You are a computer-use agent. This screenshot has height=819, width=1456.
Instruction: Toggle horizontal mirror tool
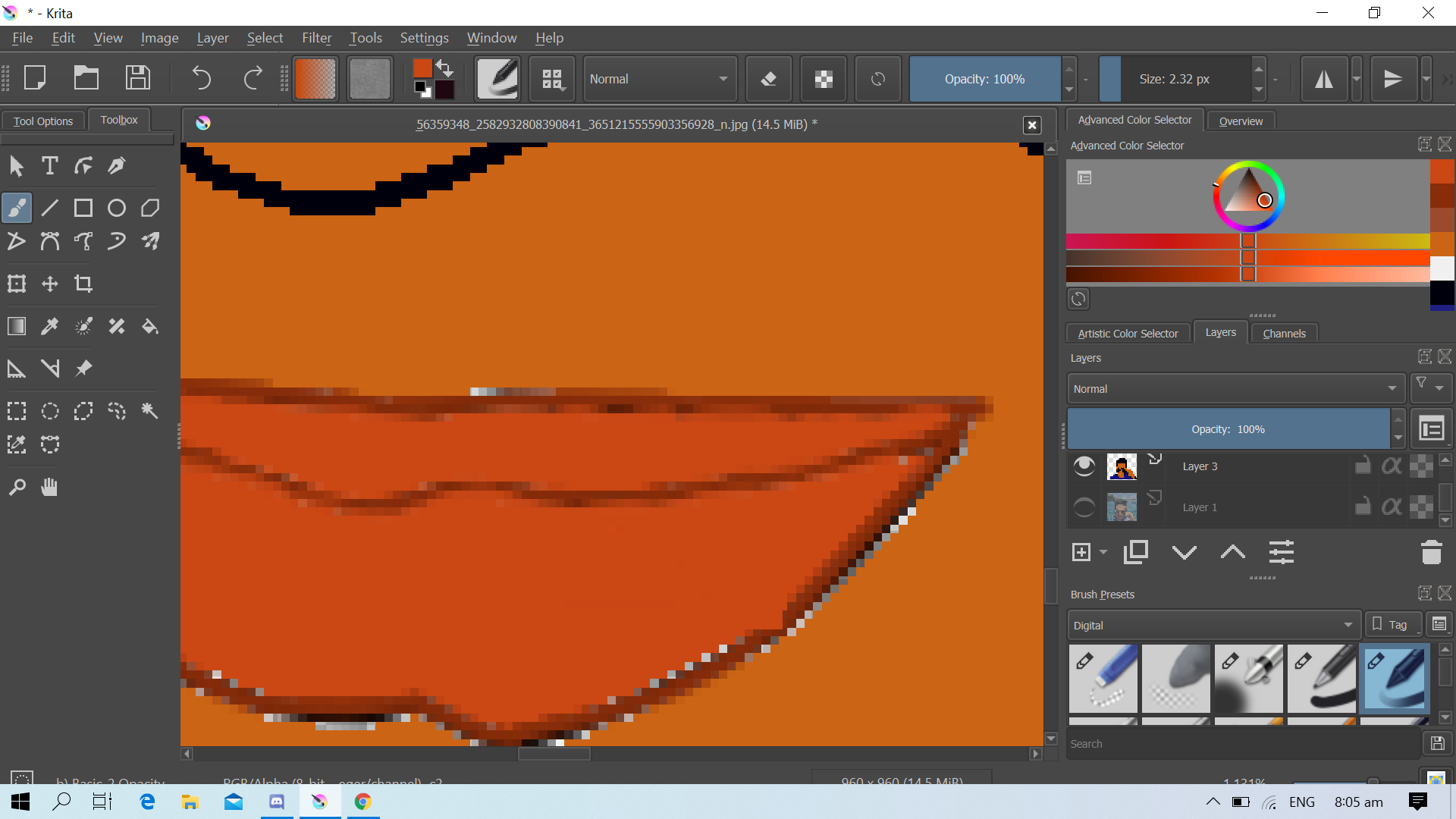1324,78
